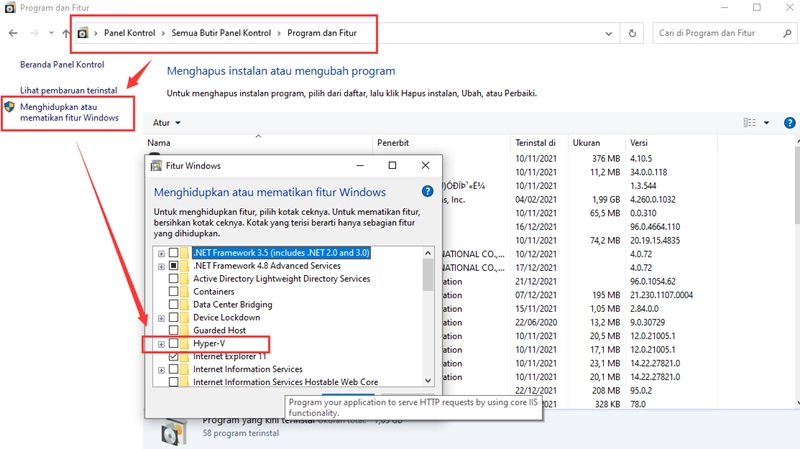This screenshot has width=800, height=449.
Task: Check the Guarded Host checkbox
Action: 173,330
